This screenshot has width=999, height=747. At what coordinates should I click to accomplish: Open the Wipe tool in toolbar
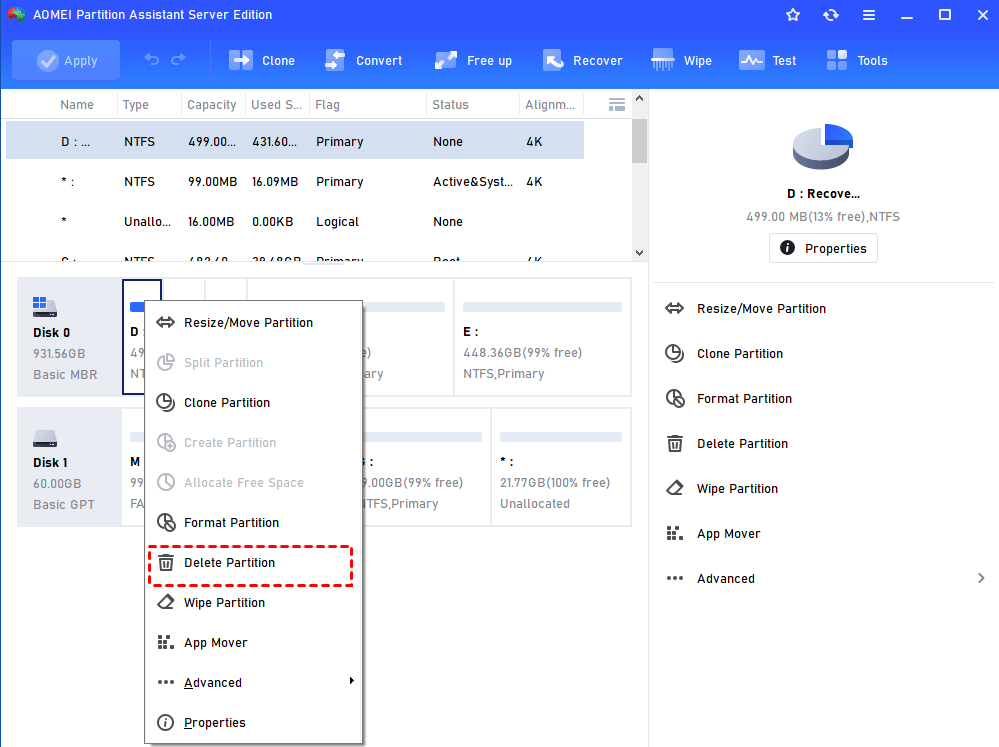681,61
